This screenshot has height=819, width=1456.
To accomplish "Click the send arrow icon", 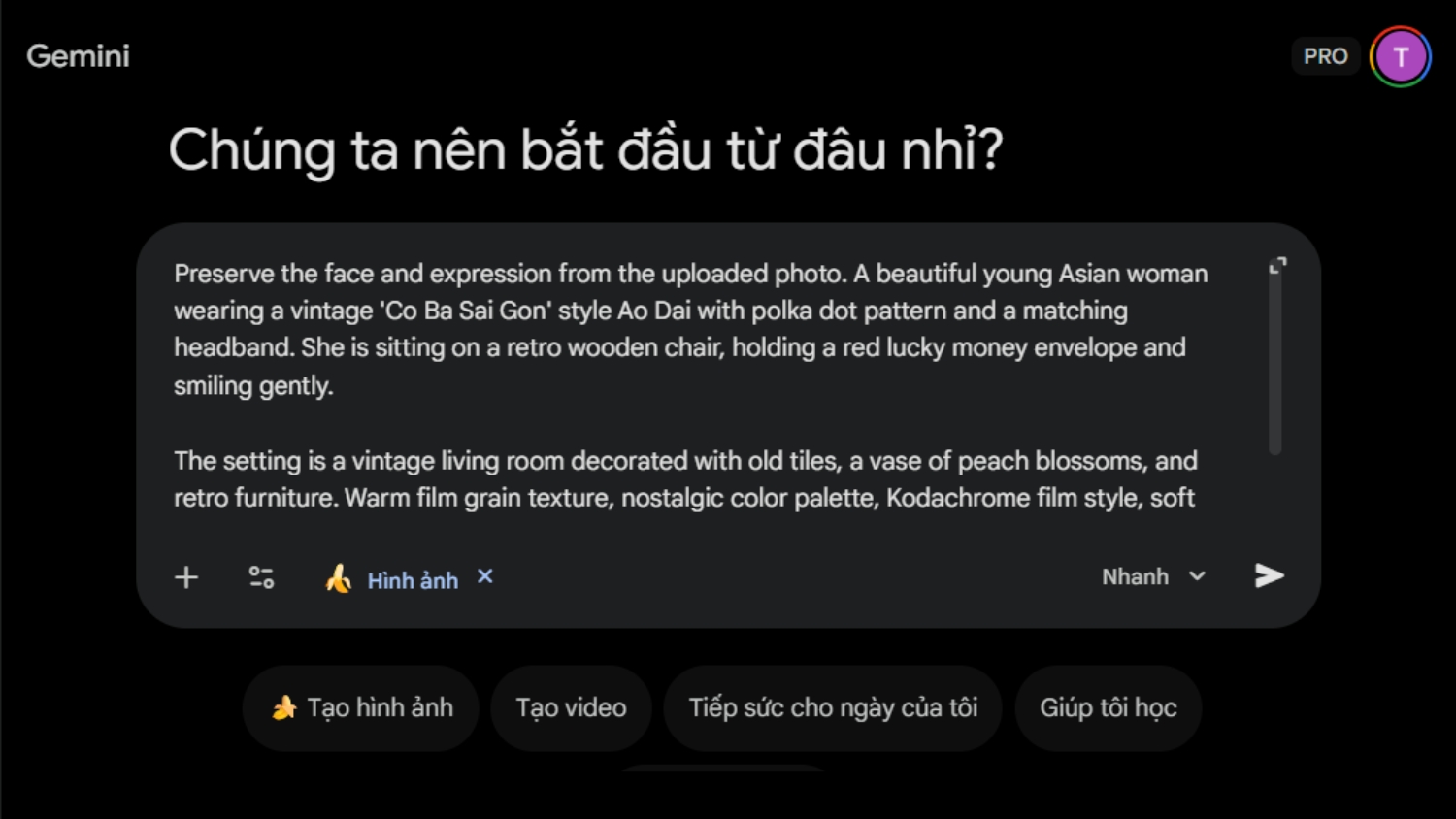I will click(1269, 575).
